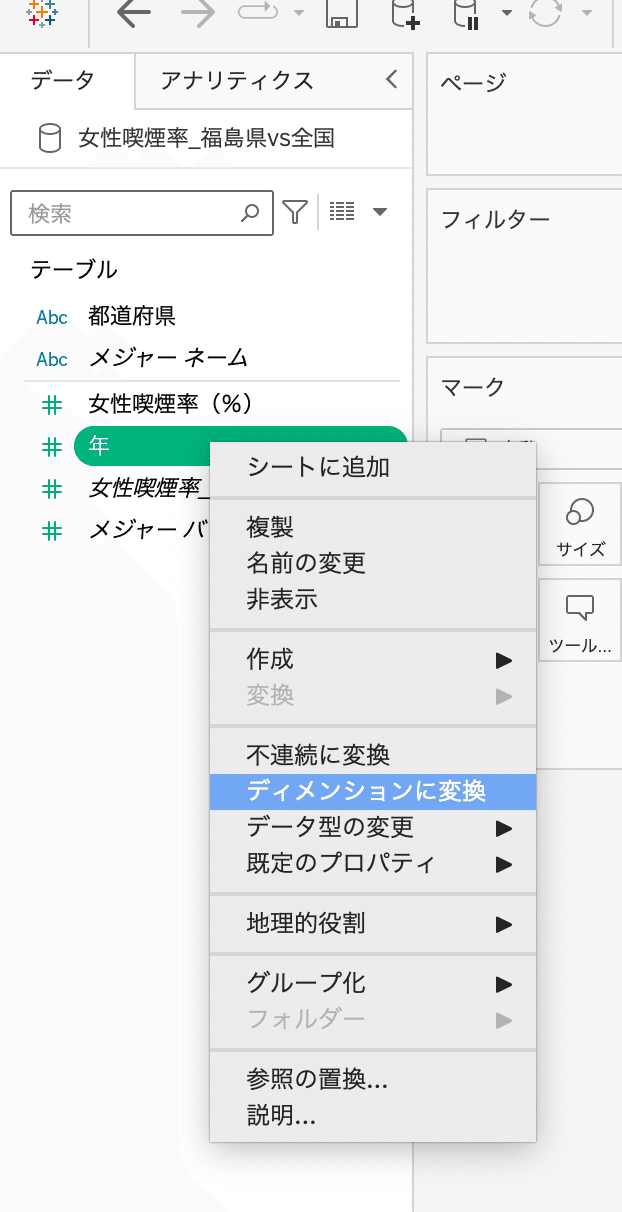Image resolution: width=622 pixels, height=1212 pixels.
Task: Click the サイズ marks card button
Action: point(580,525)
